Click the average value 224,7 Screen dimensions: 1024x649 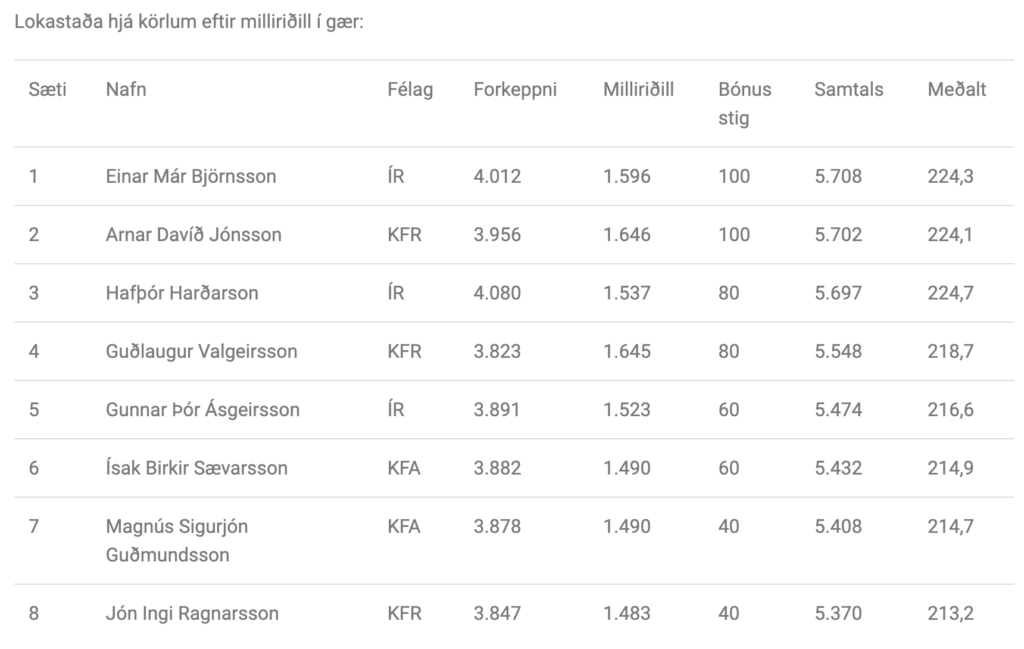point(950,293)
